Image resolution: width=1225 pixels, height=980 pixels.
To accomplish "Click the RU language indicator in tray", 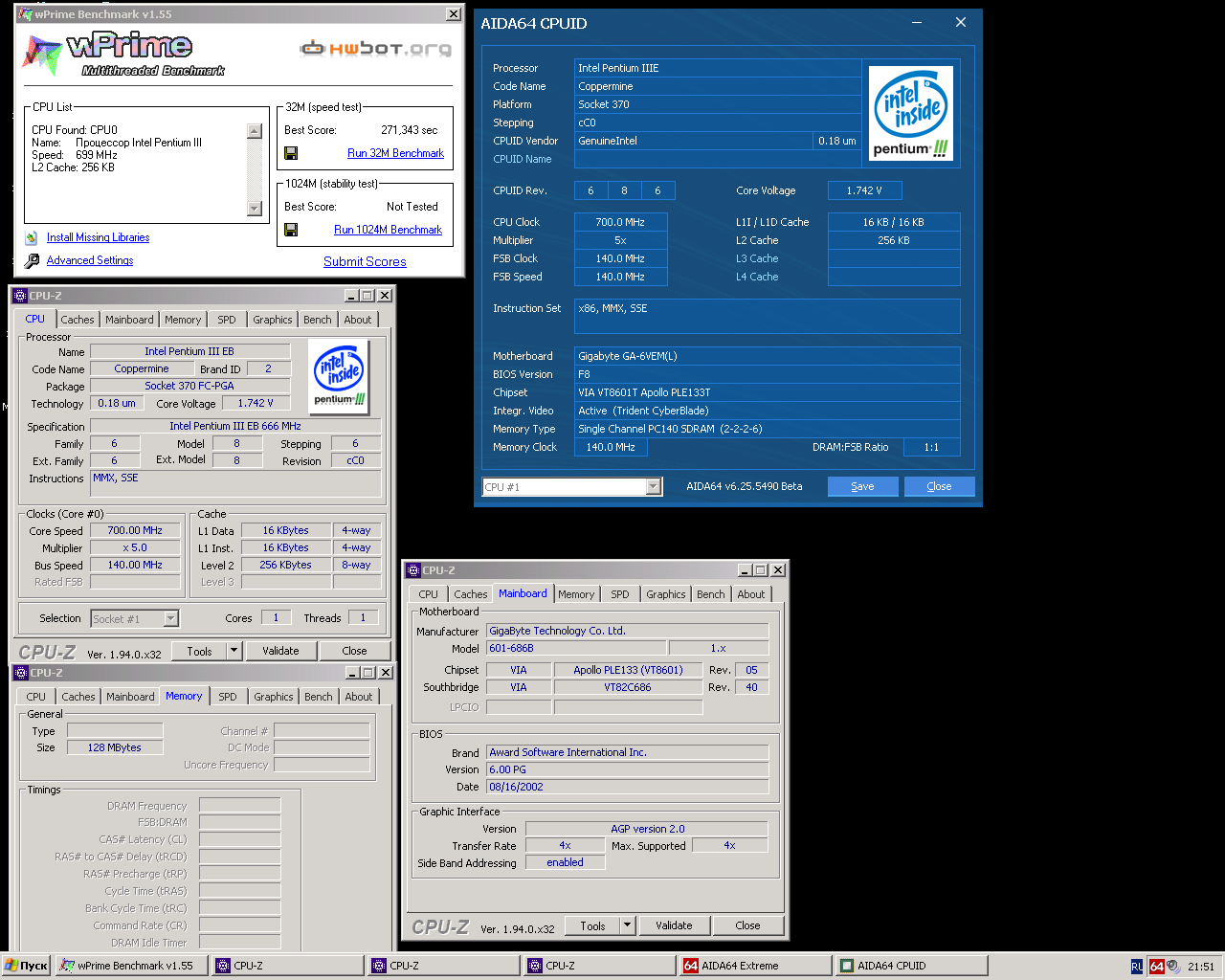I will click(x=1136, y=967).
